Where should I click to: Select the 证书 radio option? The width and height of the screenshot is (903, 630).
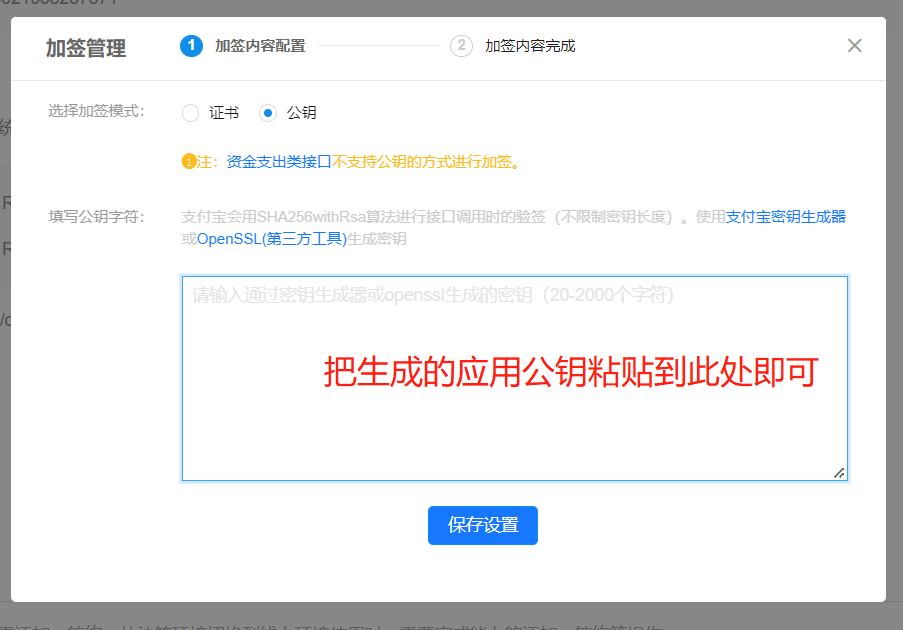coord(191,113)
